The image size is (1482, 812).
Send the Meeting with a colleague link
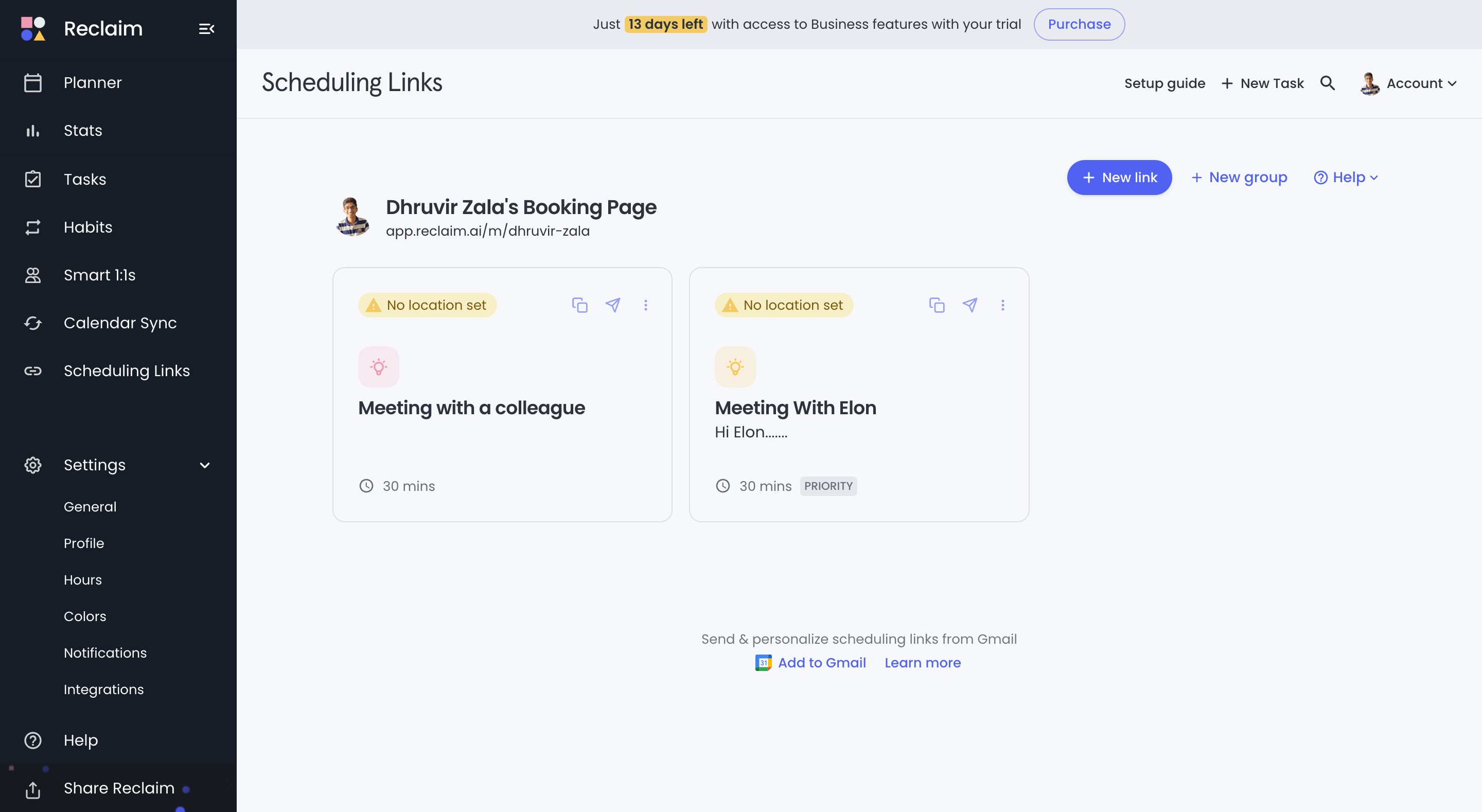point(613,305)
